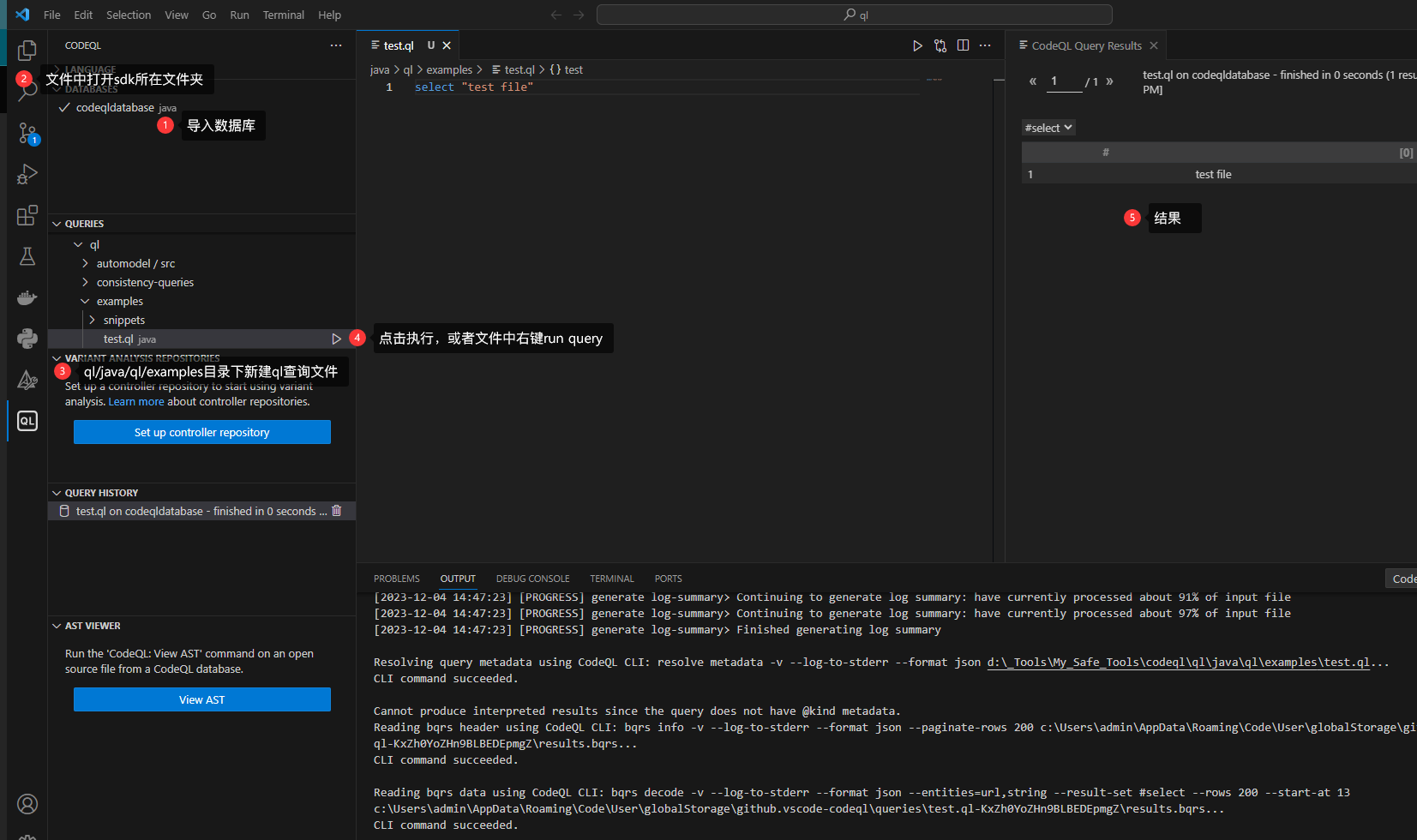Click the select statement on line 1
This screenshot has width=1417, height=840.
coord(474,87)
